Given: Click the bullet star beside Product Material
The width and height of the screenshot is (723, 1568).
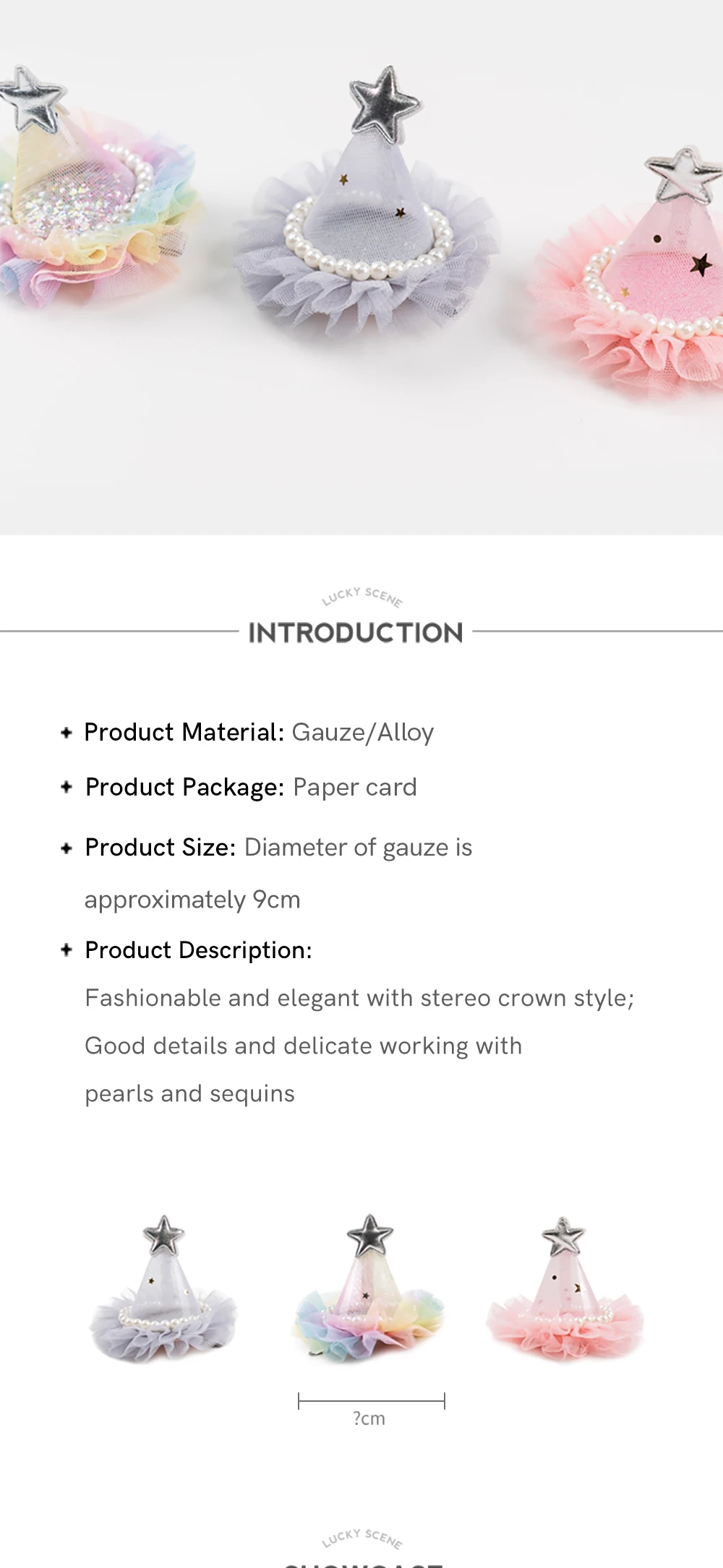Looking at the screenshot, I should point(67,733).
